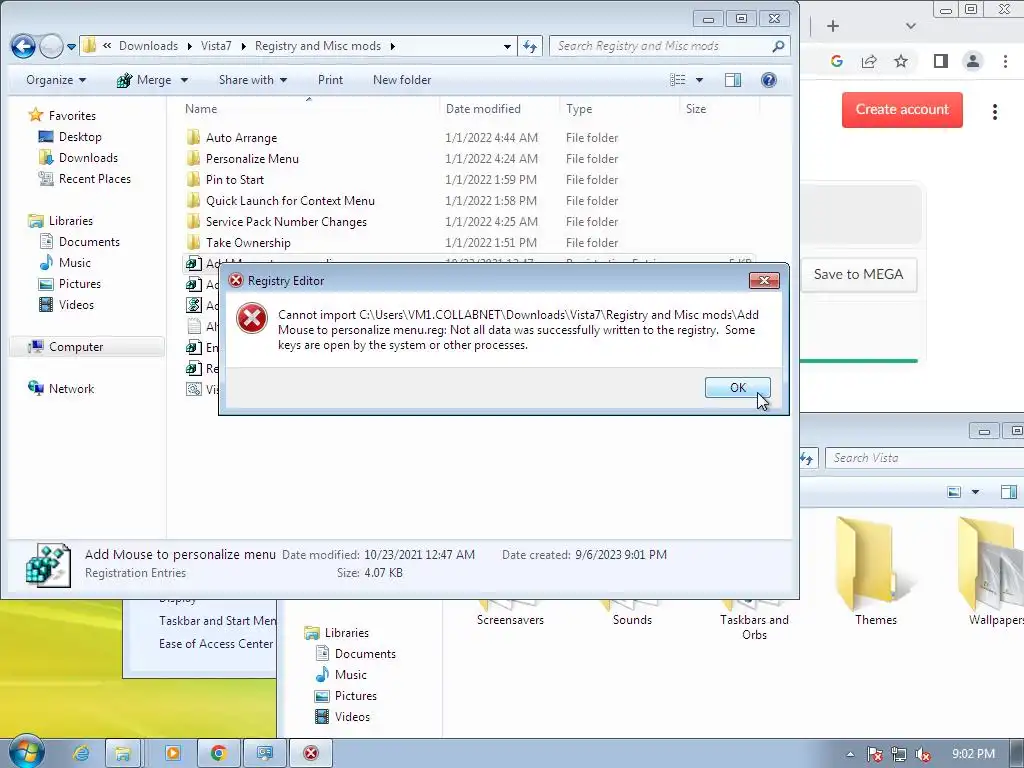Screen dimensions: 1024x768
Task: Click the Chrome new tab plus button
Action: [x=833, y=26]
